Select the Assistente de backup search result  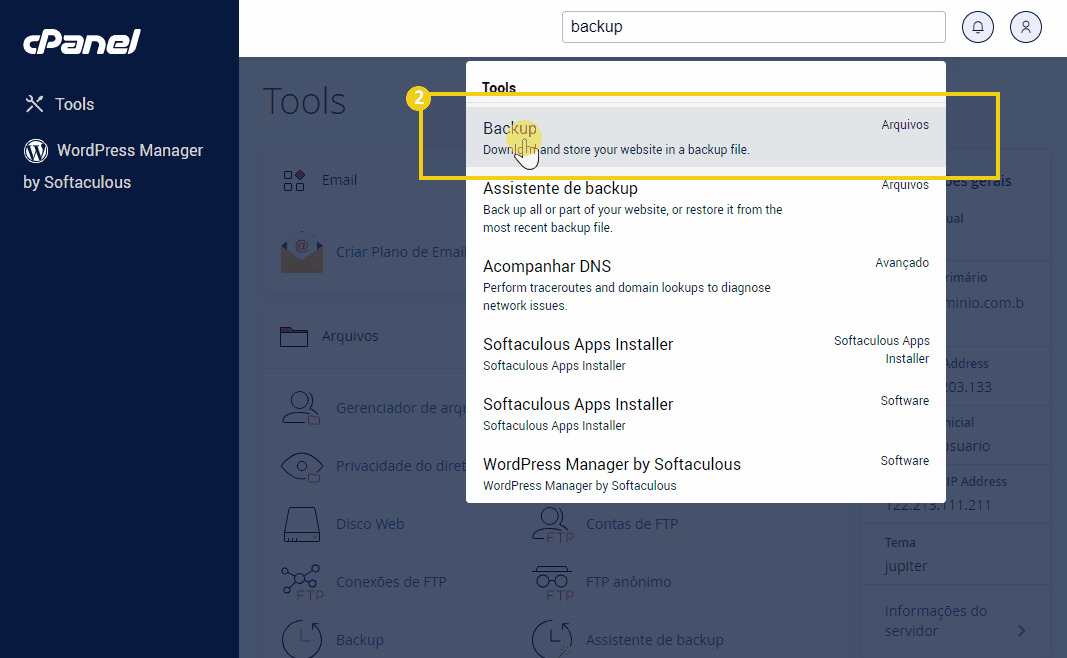pos(706,207)
